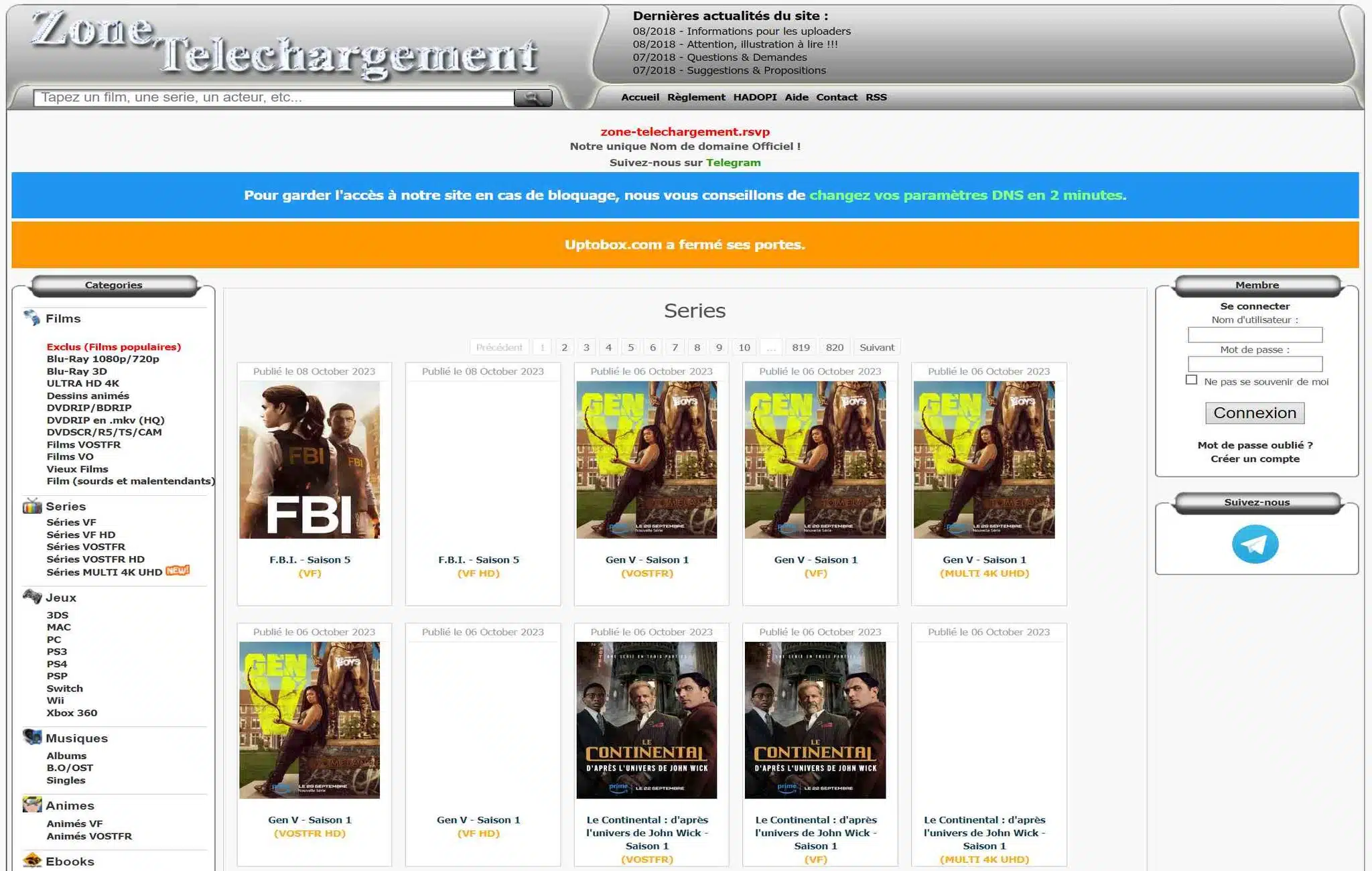The height and width of the screenshot is (871, 1372).
Task: Open the Contact menu item
Action: 837,97
